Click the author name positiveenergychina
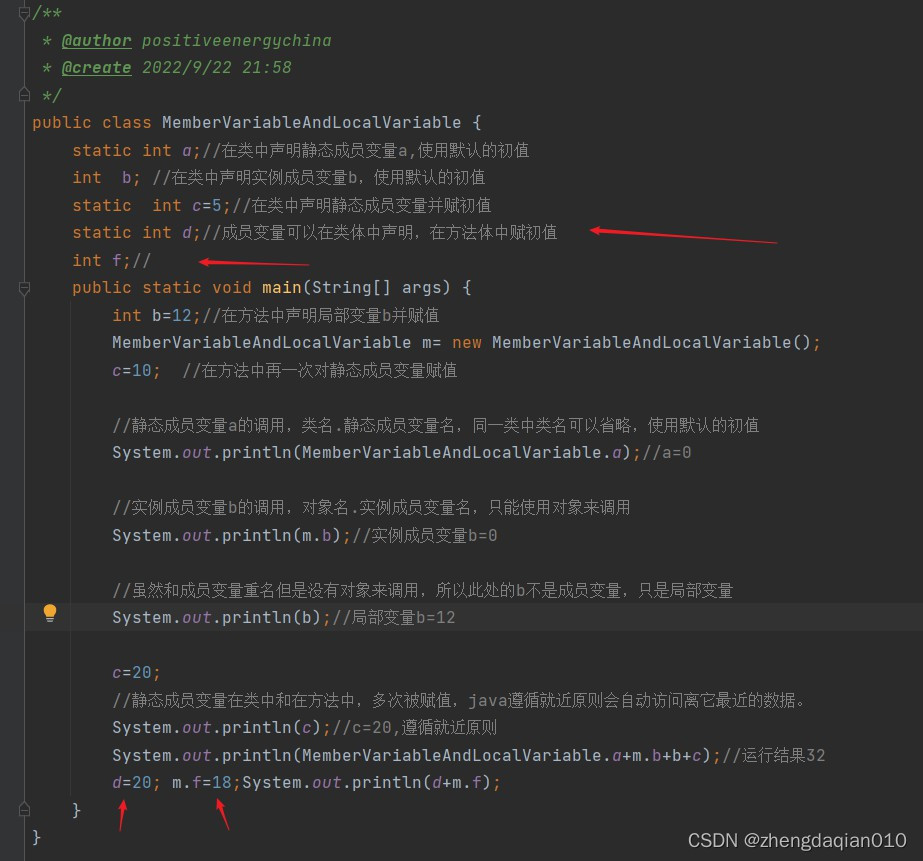 237,41
